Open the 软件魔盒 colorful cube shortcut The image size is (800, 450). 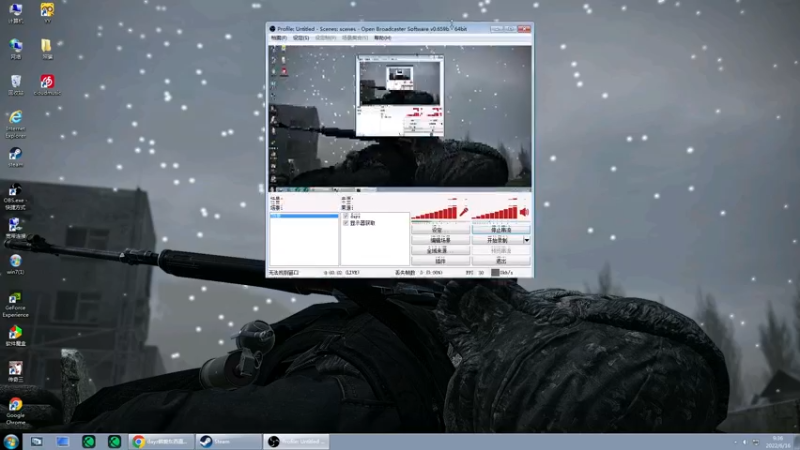click(15, 336)
